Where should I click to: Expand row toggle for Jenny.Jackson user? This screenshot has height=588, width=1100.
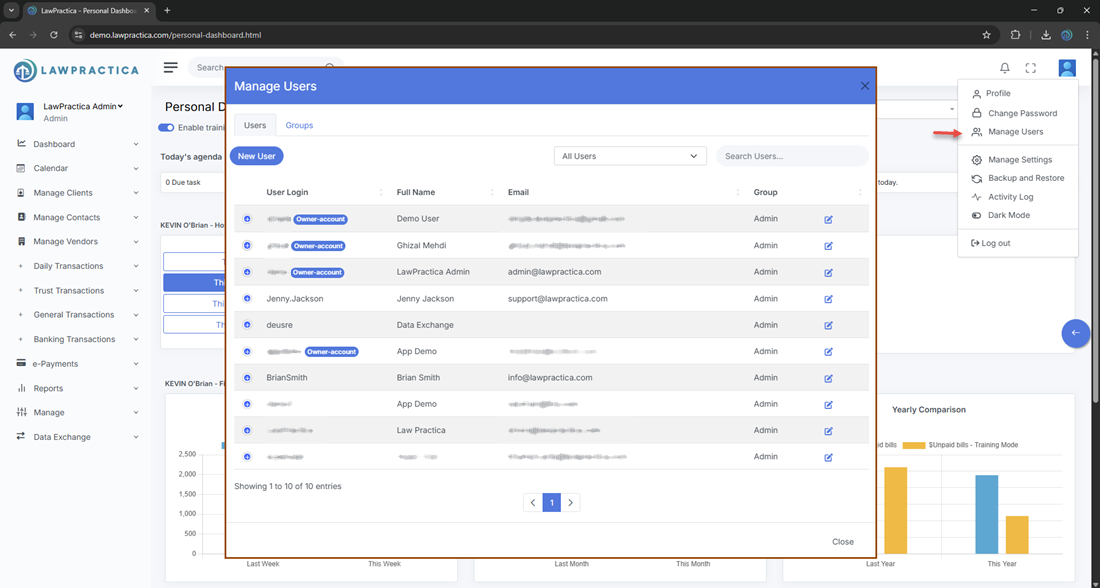(x=247, y=298)
